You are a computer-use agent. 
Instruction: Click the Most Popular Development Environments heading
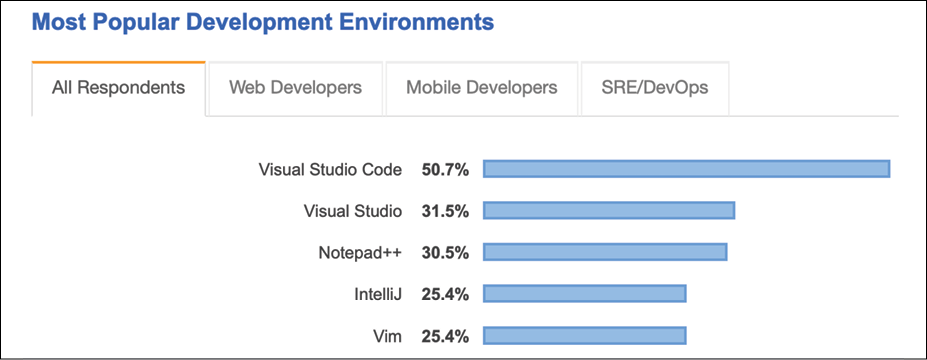pos(262,22)
